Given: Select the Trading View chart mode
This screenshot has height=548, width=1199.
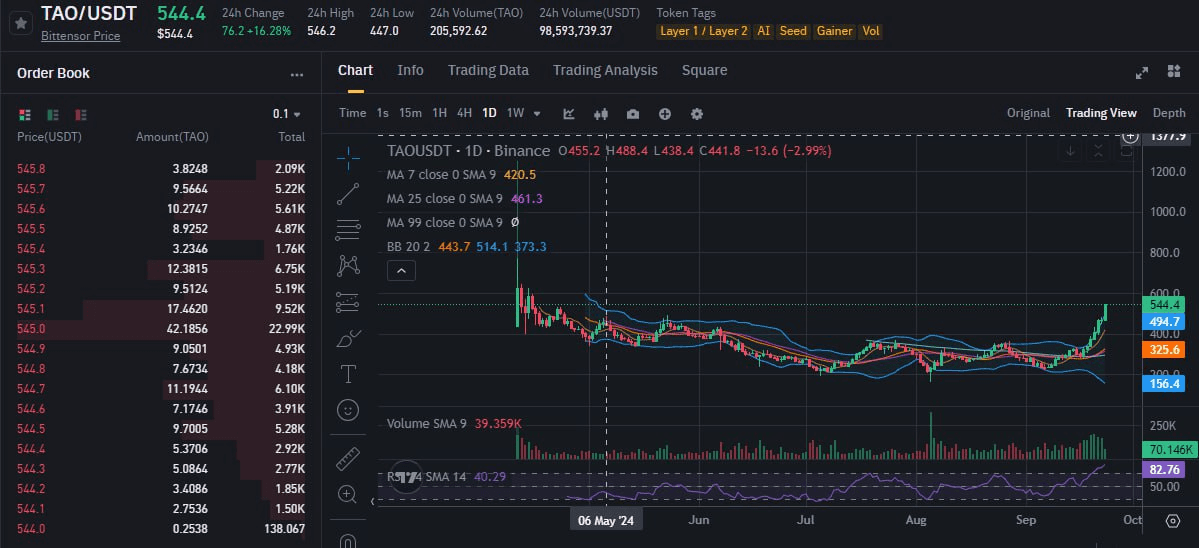Looking at the screenshot, I should 1101,113.
